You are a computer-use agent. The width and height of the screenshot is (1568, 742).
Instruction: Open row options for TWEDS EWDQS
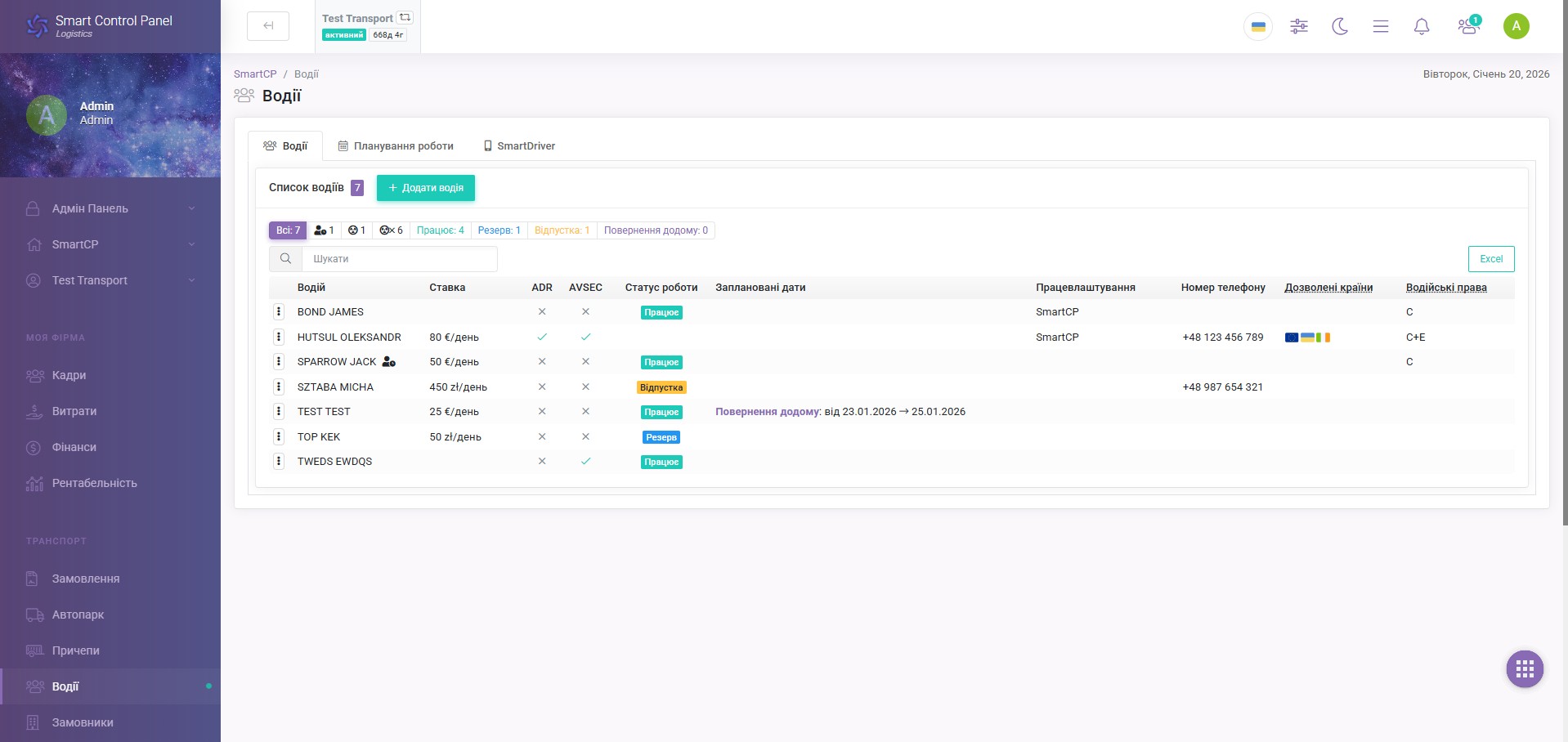[279, 461]
